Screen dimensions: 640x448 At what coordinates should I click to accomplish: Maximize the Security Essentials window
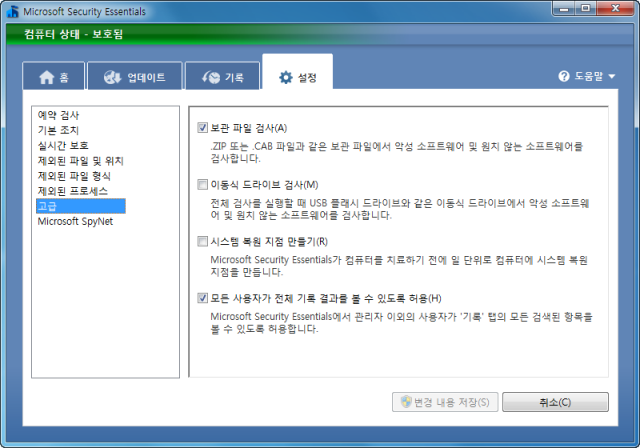(586, 8)
